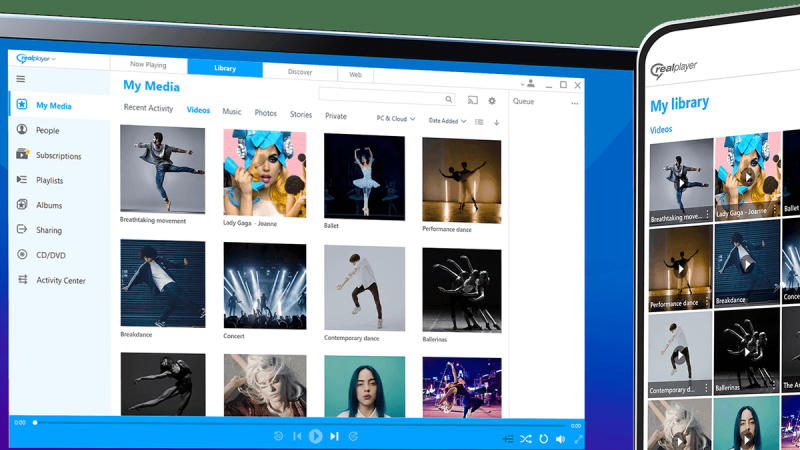800x450 pixels.
Task: Mute the volume speaker icon
Action: coord(561,439)
